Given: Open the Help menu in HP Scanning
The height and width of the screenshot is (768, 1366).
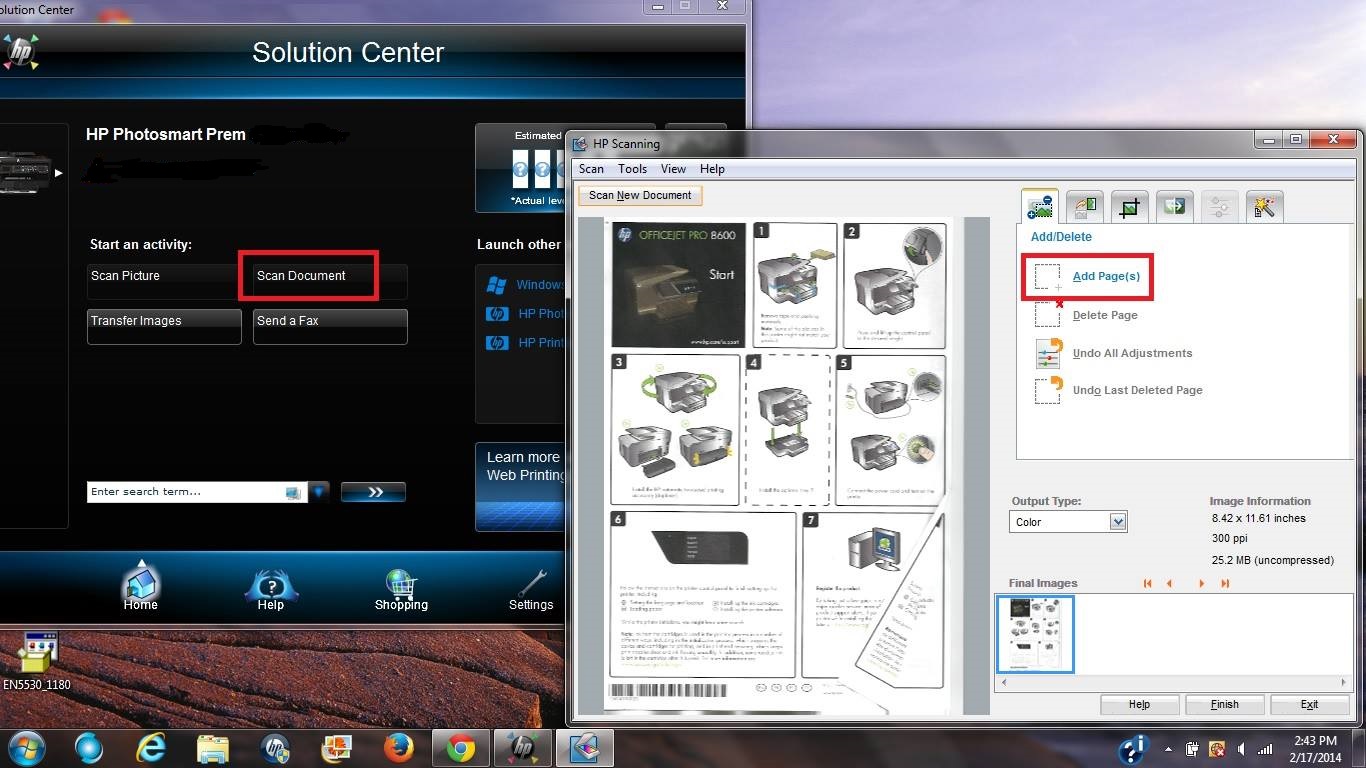Looking at the screenshot, I should tap(712, 169).
